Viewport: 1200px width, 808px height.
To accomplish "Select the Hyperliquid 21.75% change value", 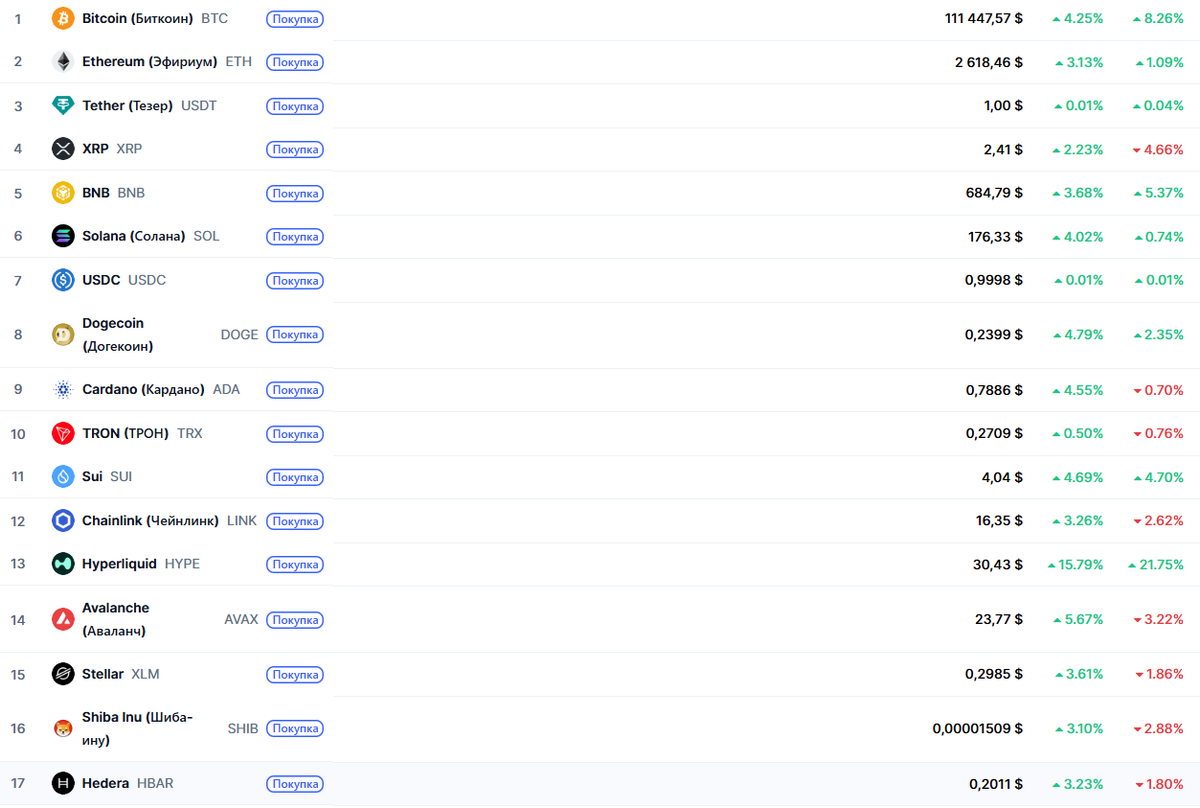I will 1156,564.
